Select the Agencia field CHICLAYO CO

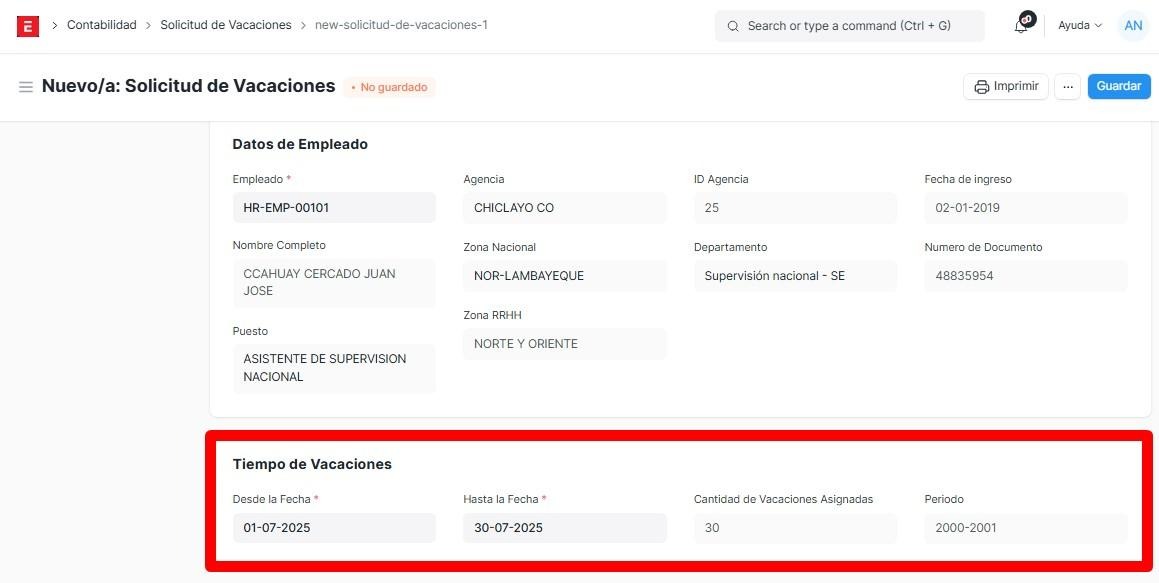pyautogui.click(x=564, y=208)
